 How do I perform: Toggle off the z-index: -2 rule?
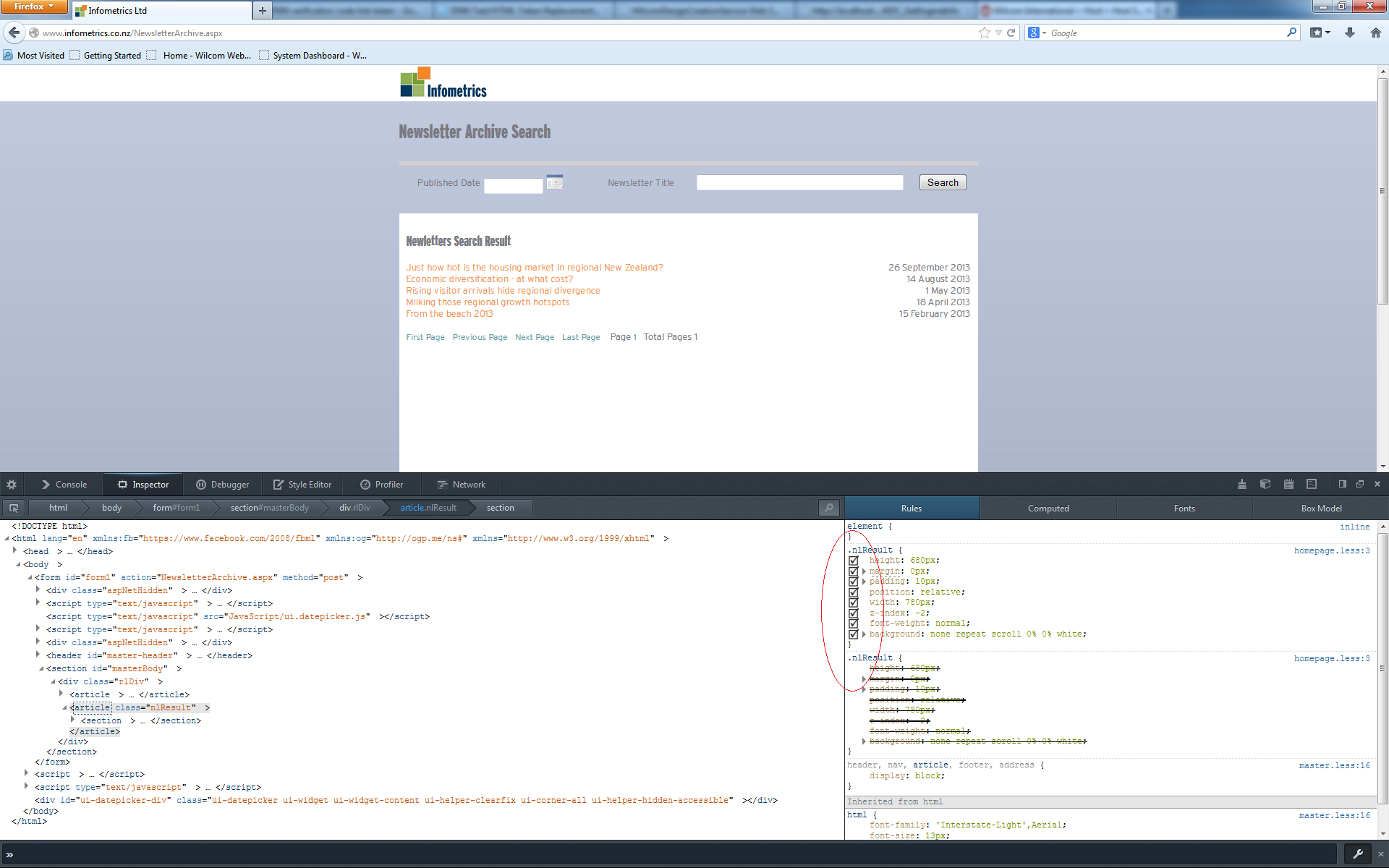coord(854,613)
